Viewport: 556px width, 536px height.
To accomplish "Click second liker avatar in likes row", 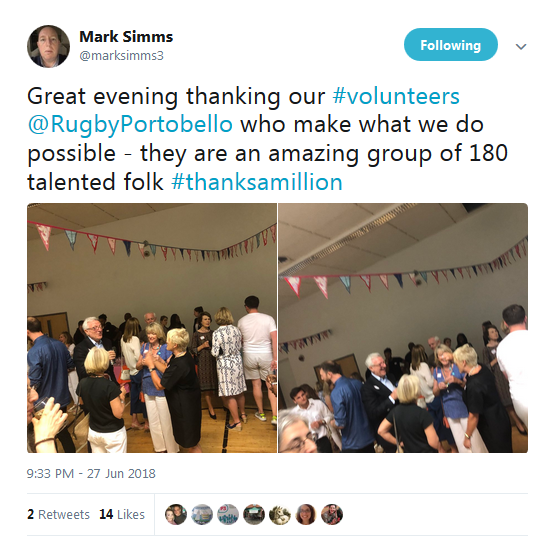I will click(x=202, y=514).
